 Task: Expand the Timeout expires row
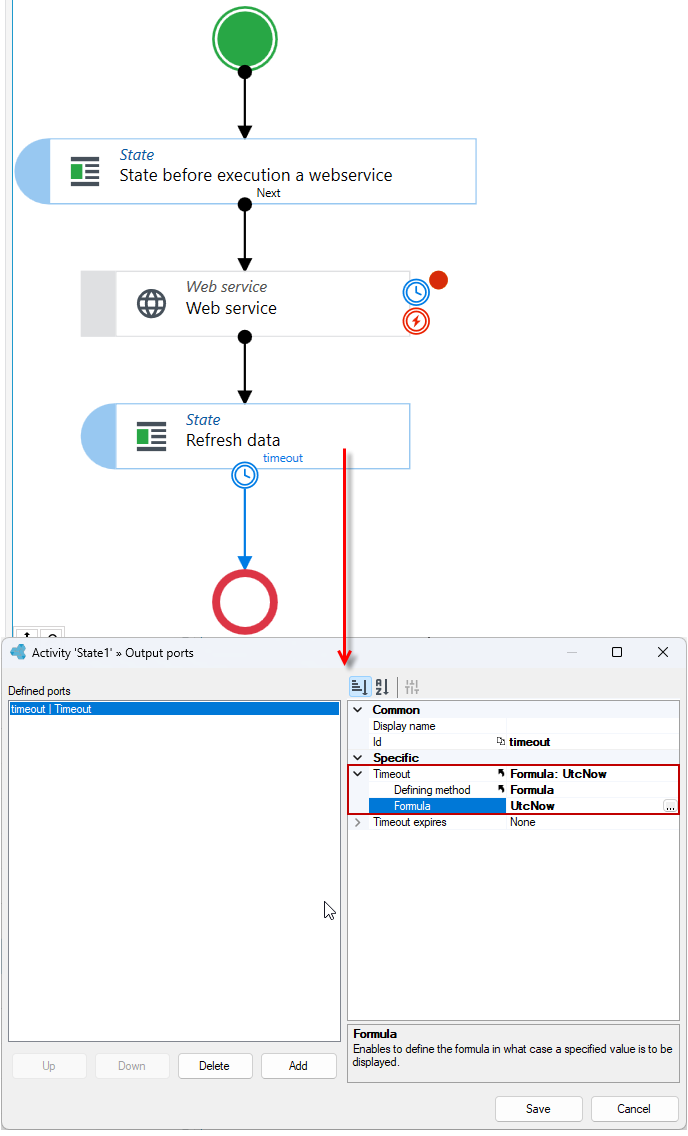pos(358,822)
